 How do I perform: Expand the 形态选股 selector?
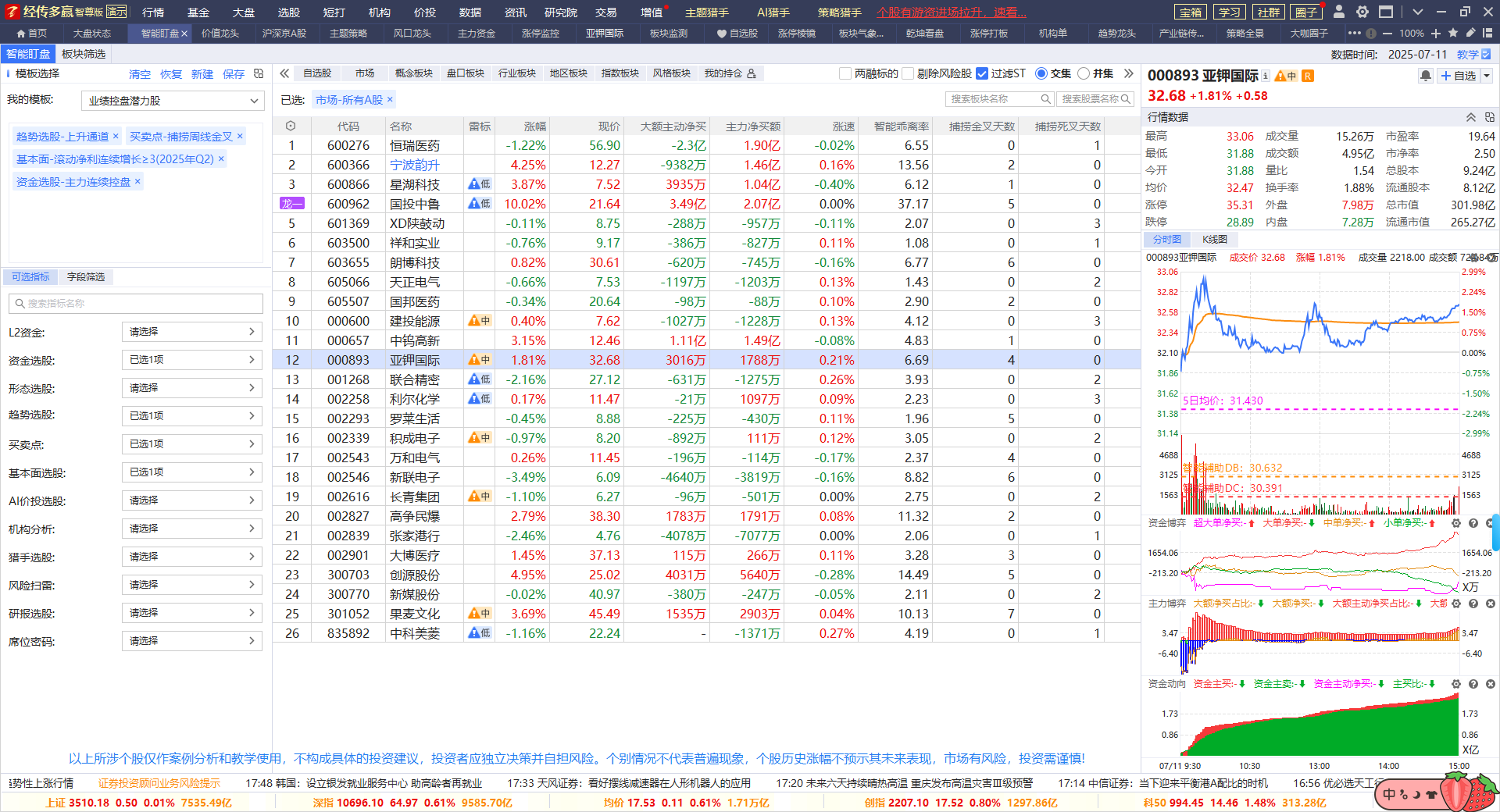click(192, 388)
